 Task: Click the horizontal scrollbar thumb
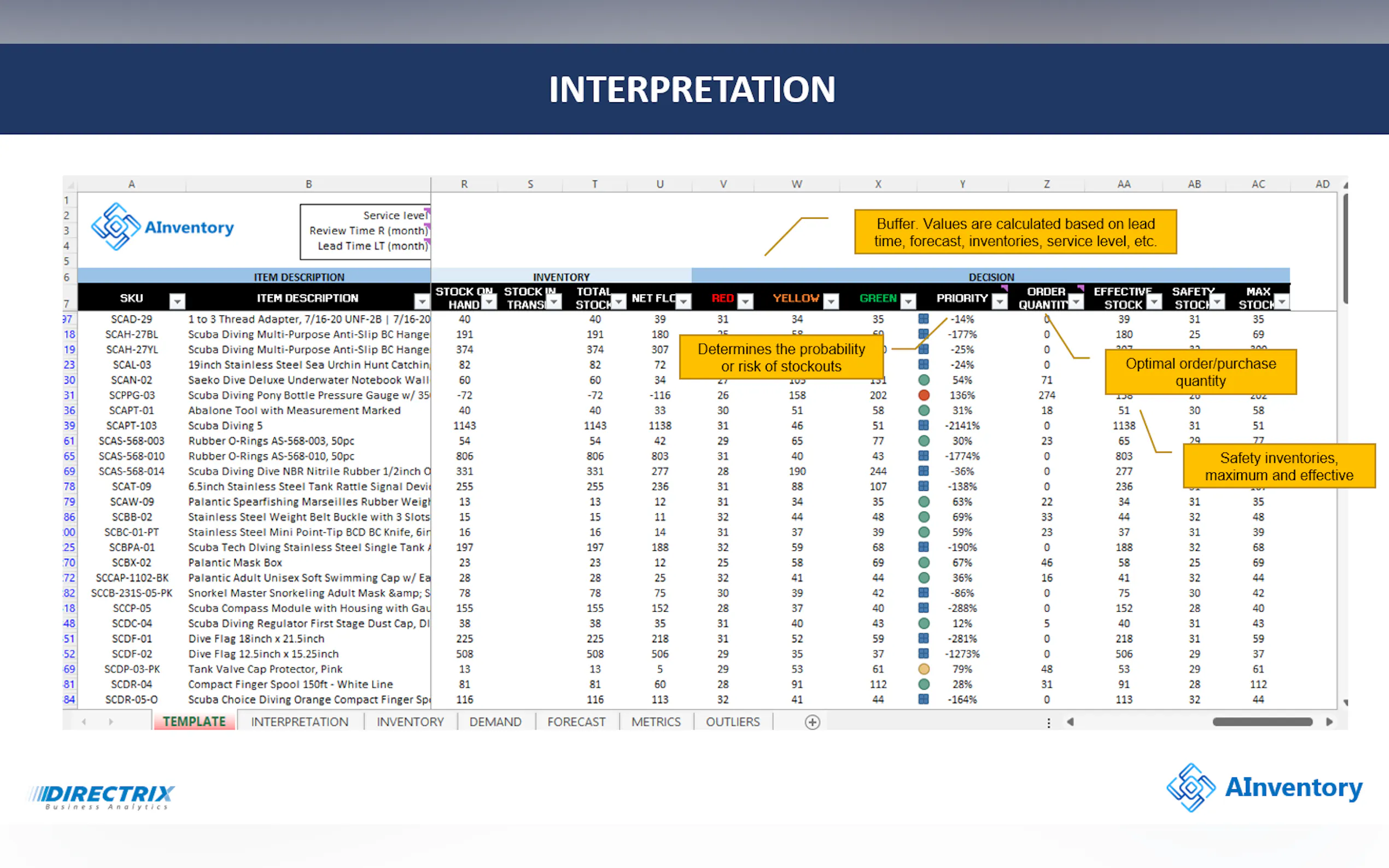pyautogui.click(x=1262, y=722)
